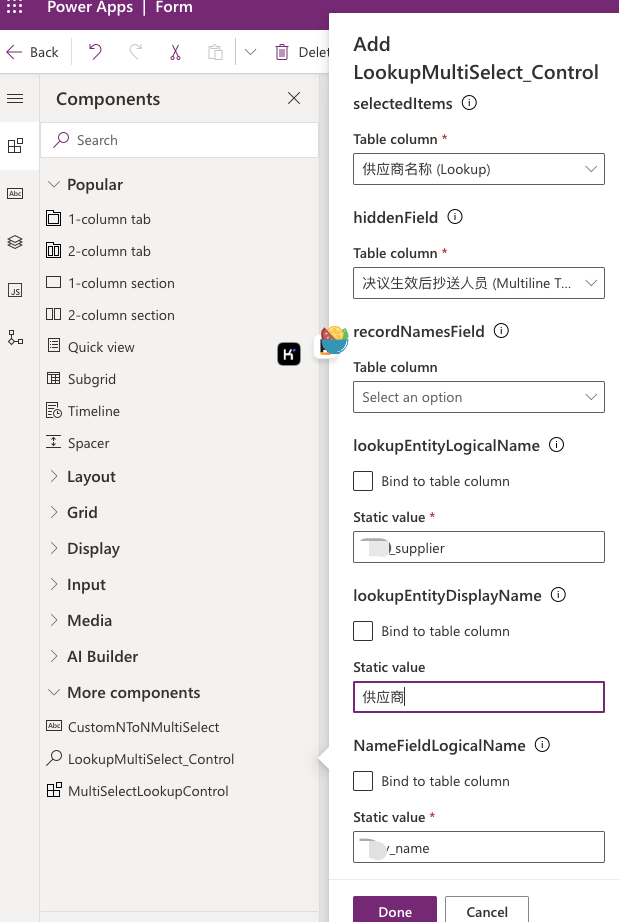Select the layers icon in the sidebar

click(x=15, y=242)
